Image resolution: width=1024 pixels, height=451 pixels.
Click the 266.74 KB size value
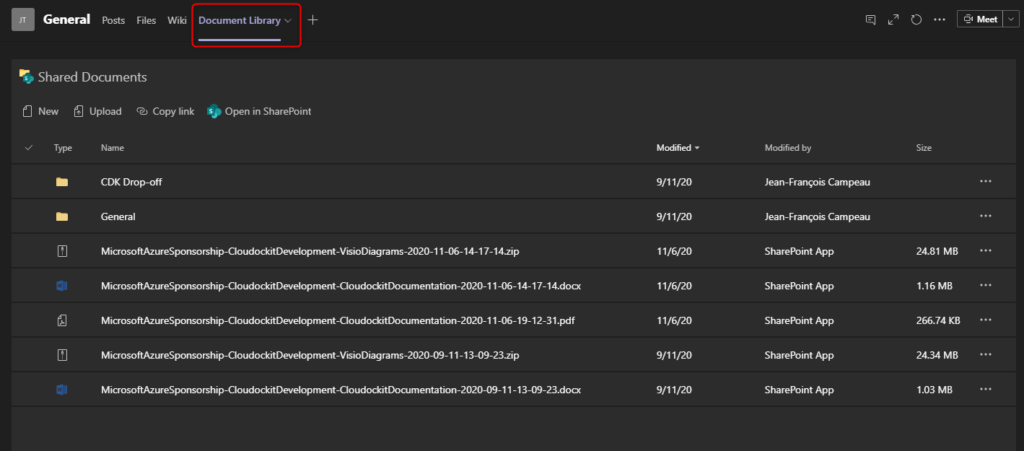coord(938,320)
